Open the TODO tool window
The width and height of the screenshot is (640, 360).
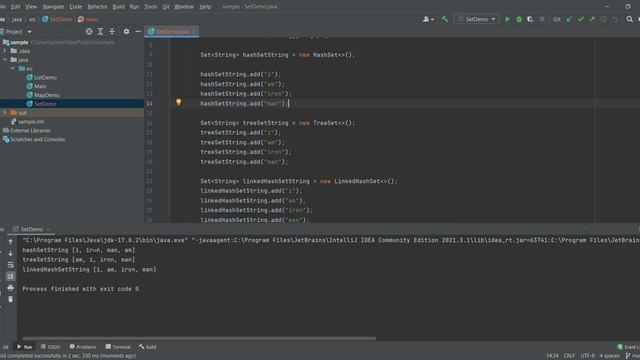pos(50,347)
